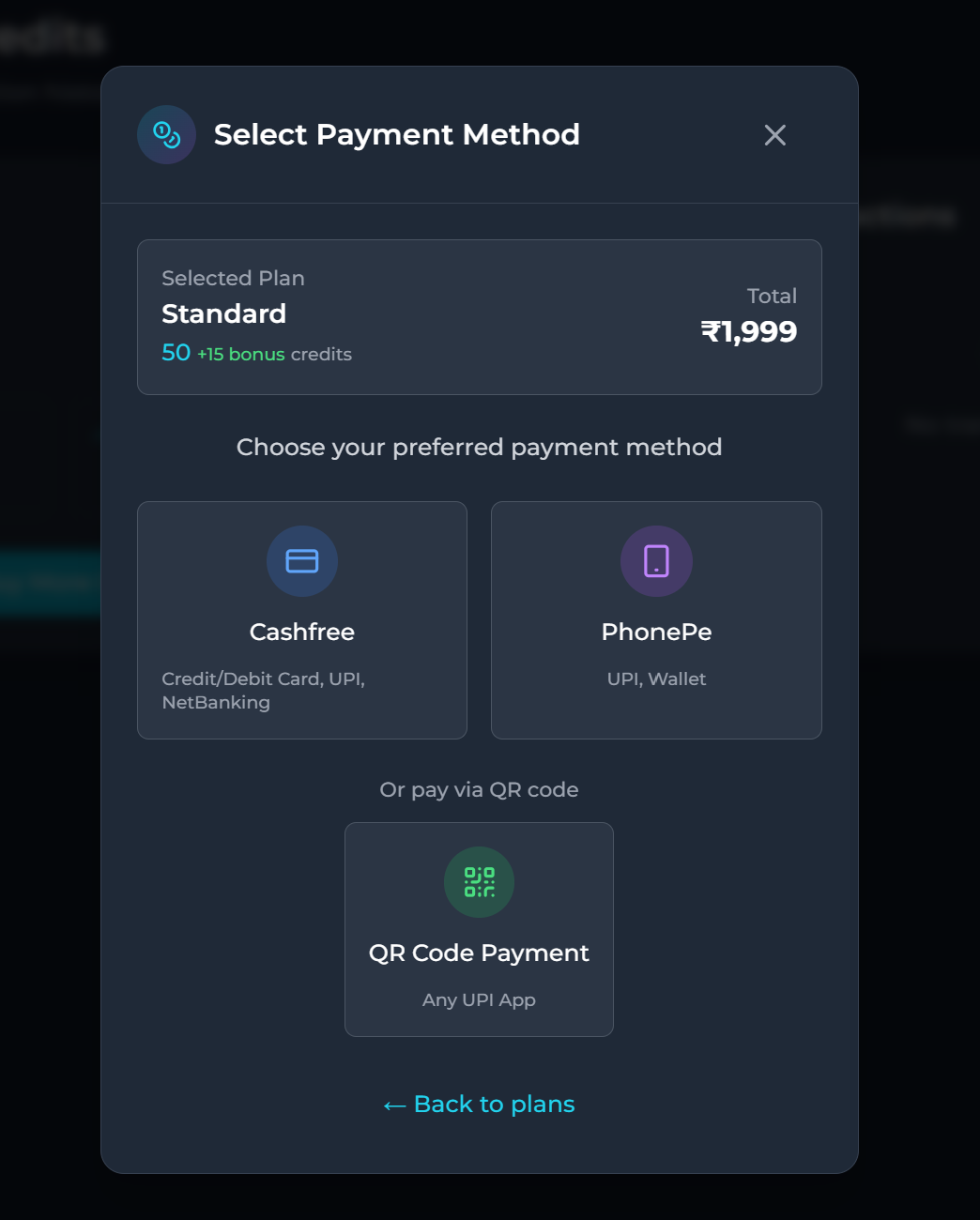Image resolution: width=980 pixels, height=1220 pixels.
Task: Click the PhonePe purple phone icon
Action: pos(656,561)
